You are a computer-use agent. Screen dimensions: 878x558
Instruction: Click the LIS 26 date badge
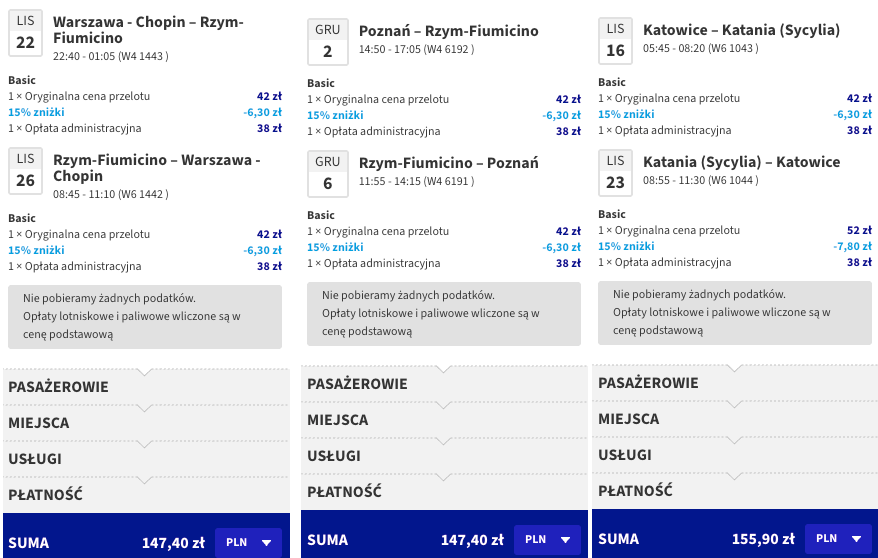pyautogui.click(x=25, y=171)
